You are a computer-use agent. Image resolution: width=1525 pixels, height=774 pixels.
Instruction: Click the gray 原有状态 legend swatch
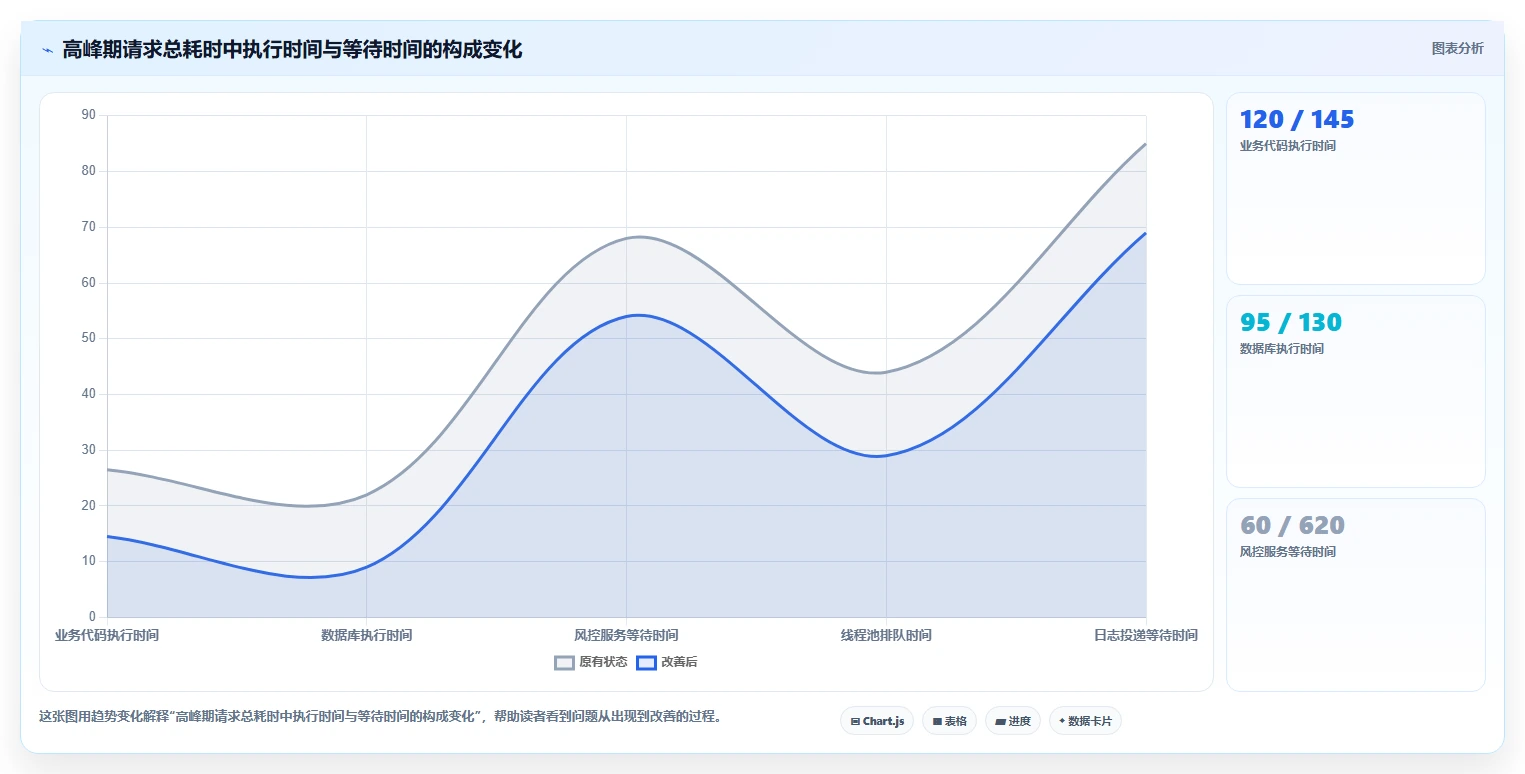pos(565,662)
